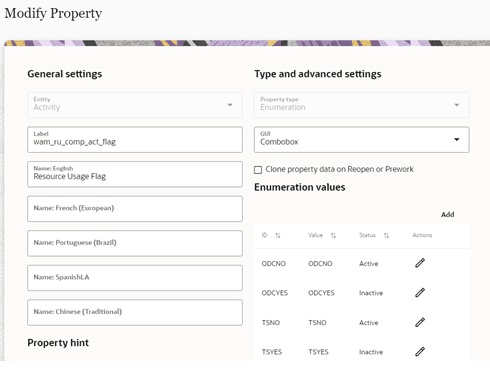Select the TSYES ID cell
Image resolution: width=490 pixels, height=376 pixels.
tap(272, 352)
